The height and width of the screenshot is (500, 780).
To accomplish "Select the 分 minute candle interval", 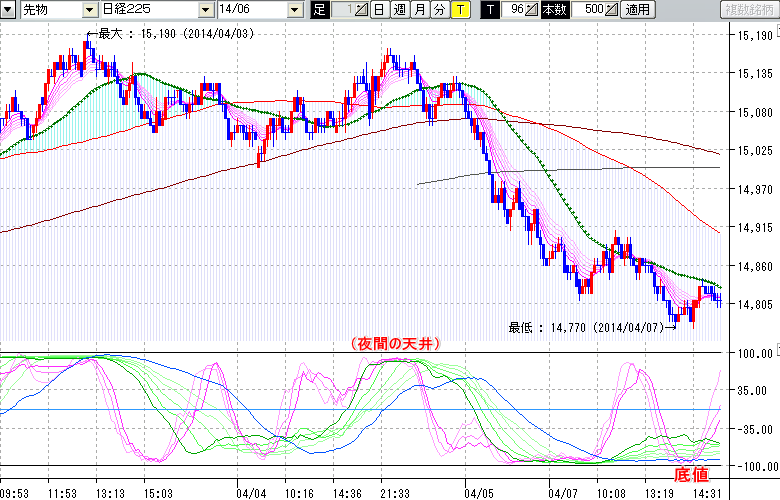I will click(439, 10).
